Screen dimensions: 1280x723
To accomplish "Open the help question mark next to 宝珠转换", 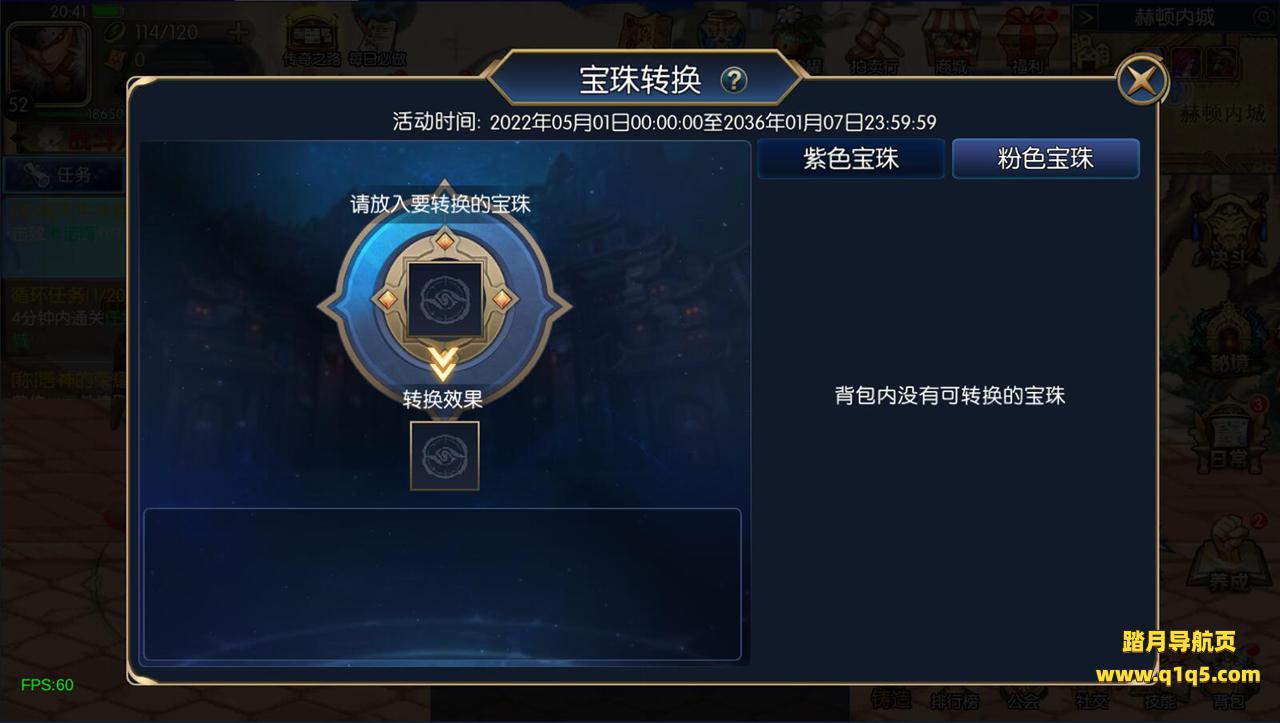I will click(x=734, y=80).
